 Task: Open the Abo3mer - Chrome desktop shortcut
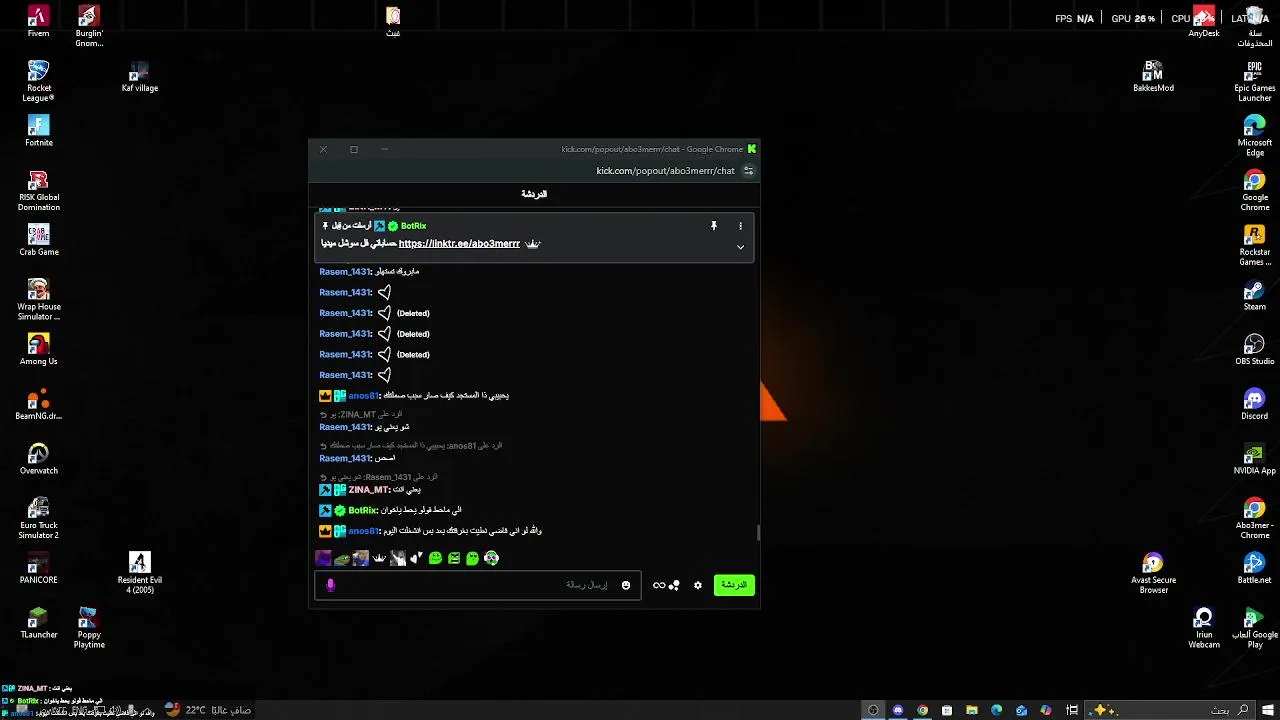1254,519
